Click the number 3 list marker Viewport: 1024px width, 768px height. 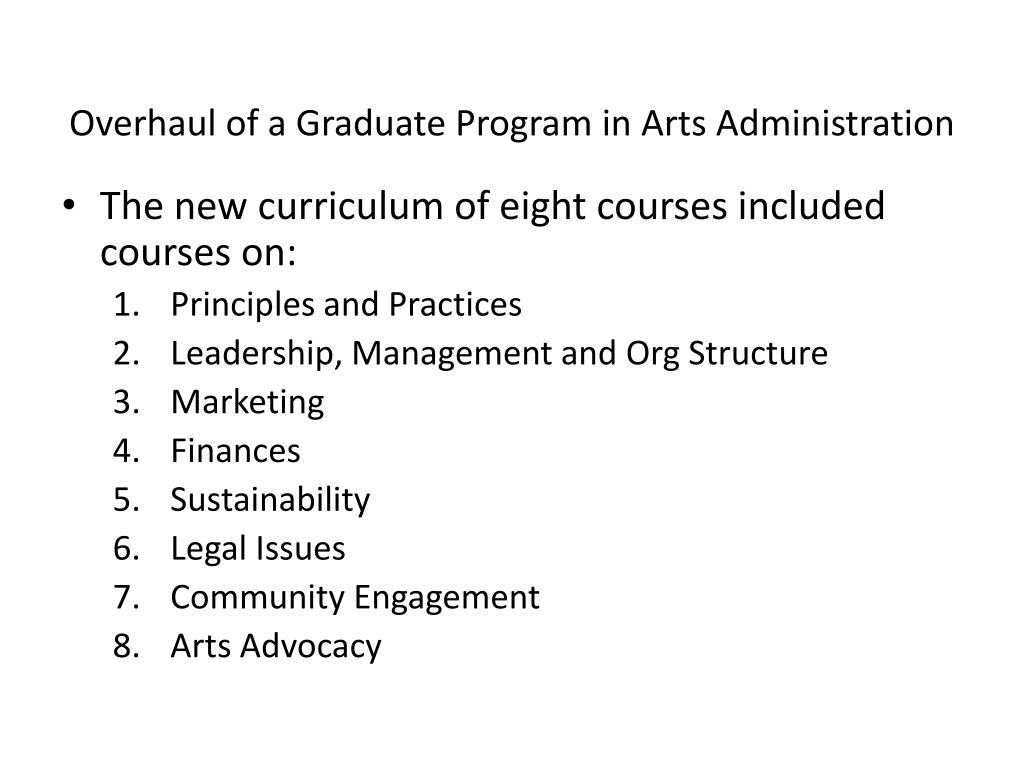127,402
